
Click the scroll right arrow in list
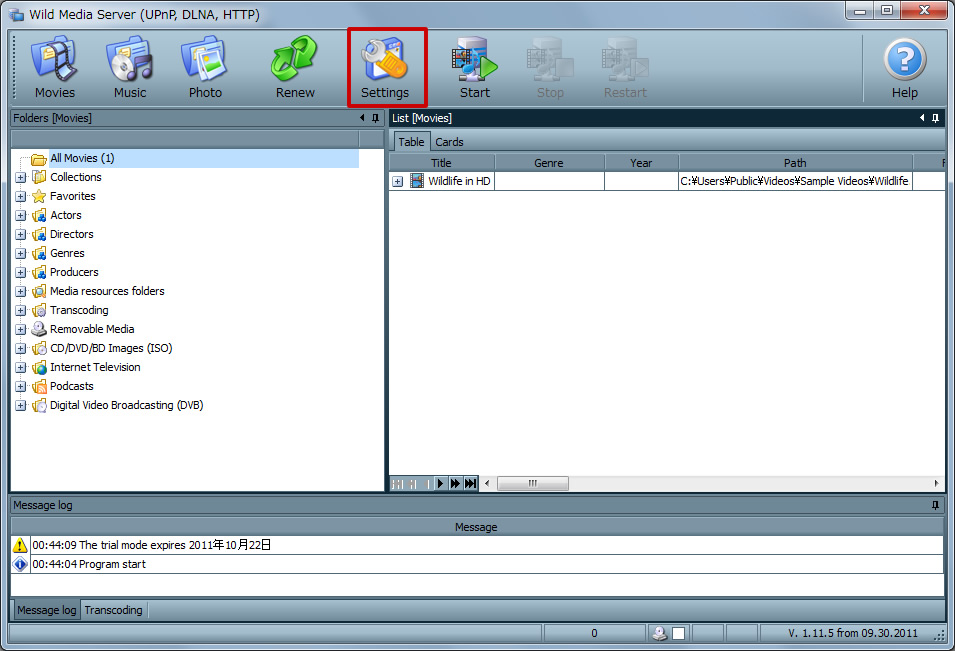936,484
